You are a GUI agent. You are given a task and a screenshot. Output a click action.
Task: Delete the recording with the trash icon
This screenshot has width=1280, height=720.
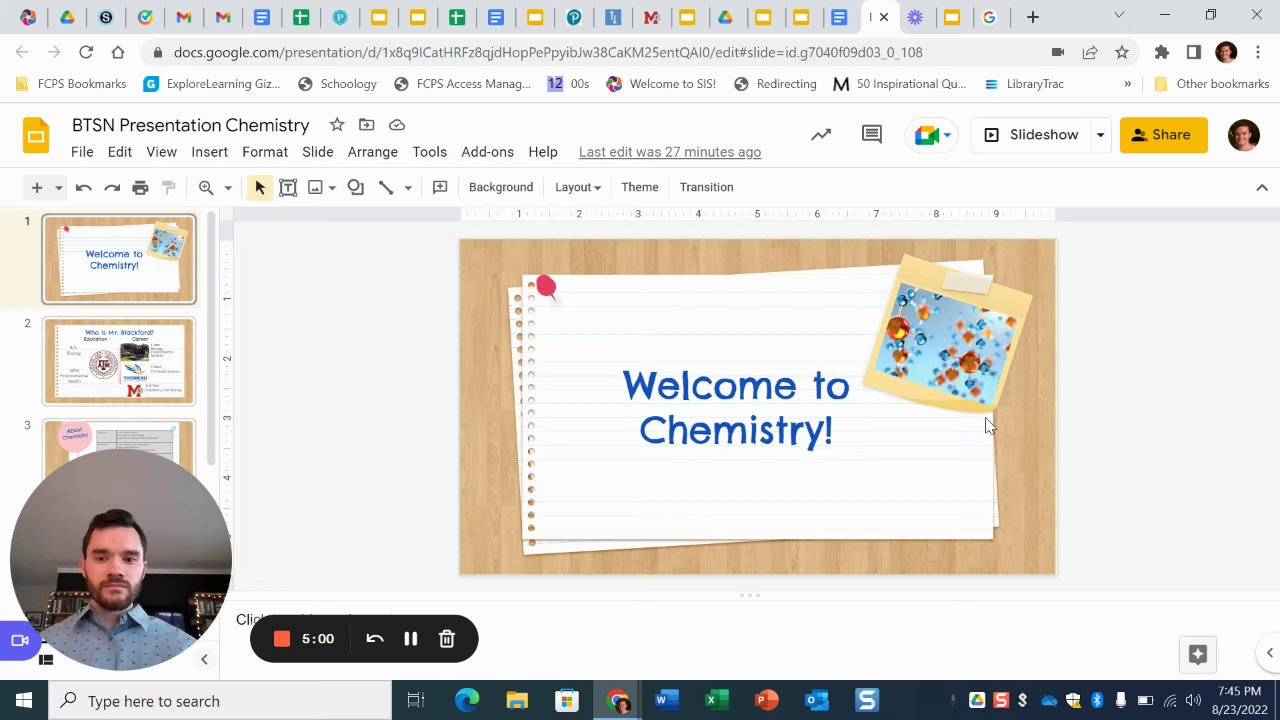point(447,639)
